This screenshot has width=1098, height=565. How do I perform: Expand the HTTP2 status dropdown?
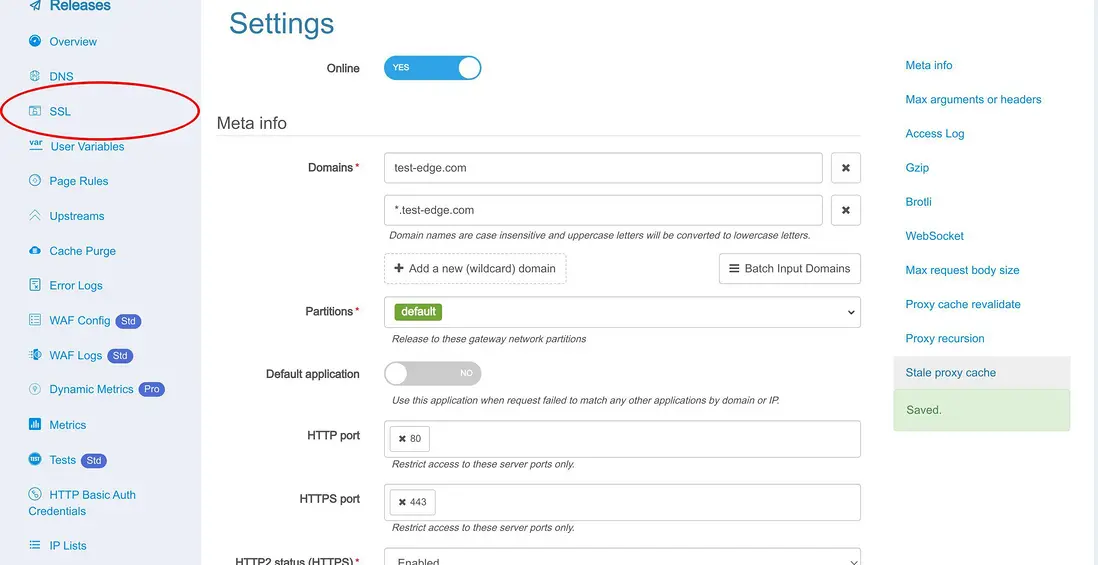[621, 560]
